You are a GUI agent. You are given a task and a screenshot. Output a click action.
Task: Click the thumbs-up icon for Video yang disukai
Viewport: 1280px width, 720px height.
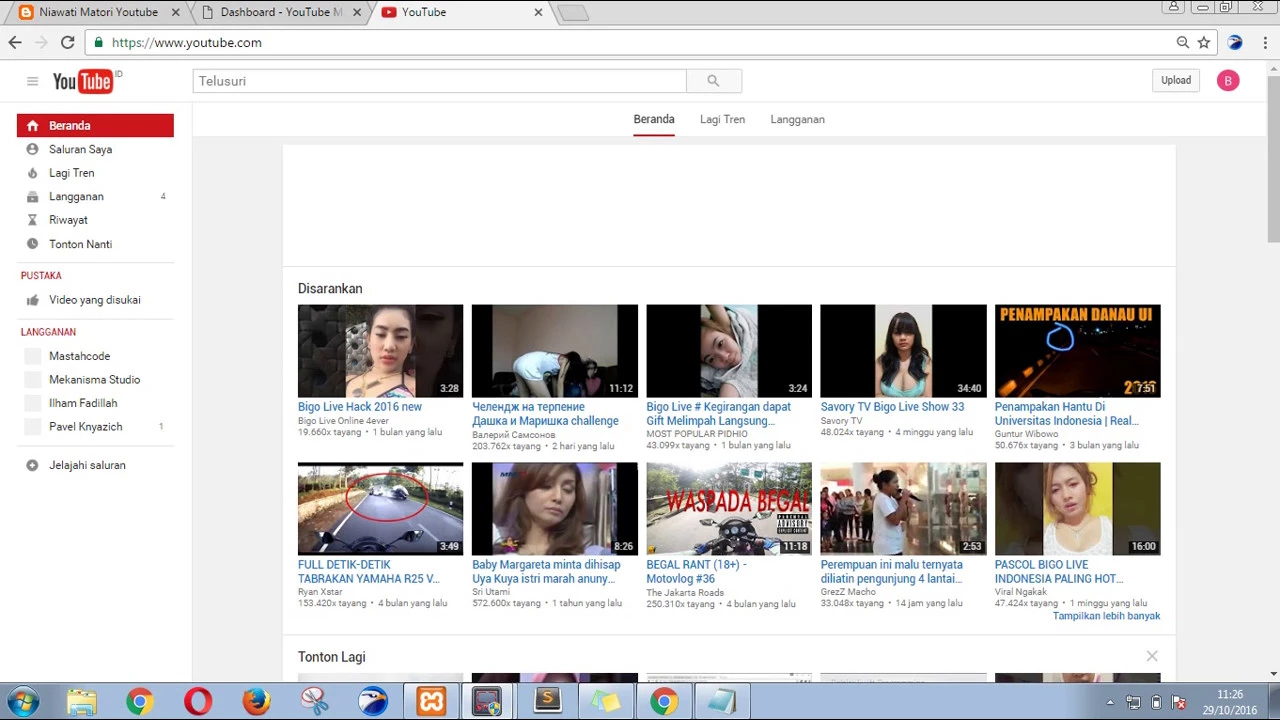coord(32,300)
